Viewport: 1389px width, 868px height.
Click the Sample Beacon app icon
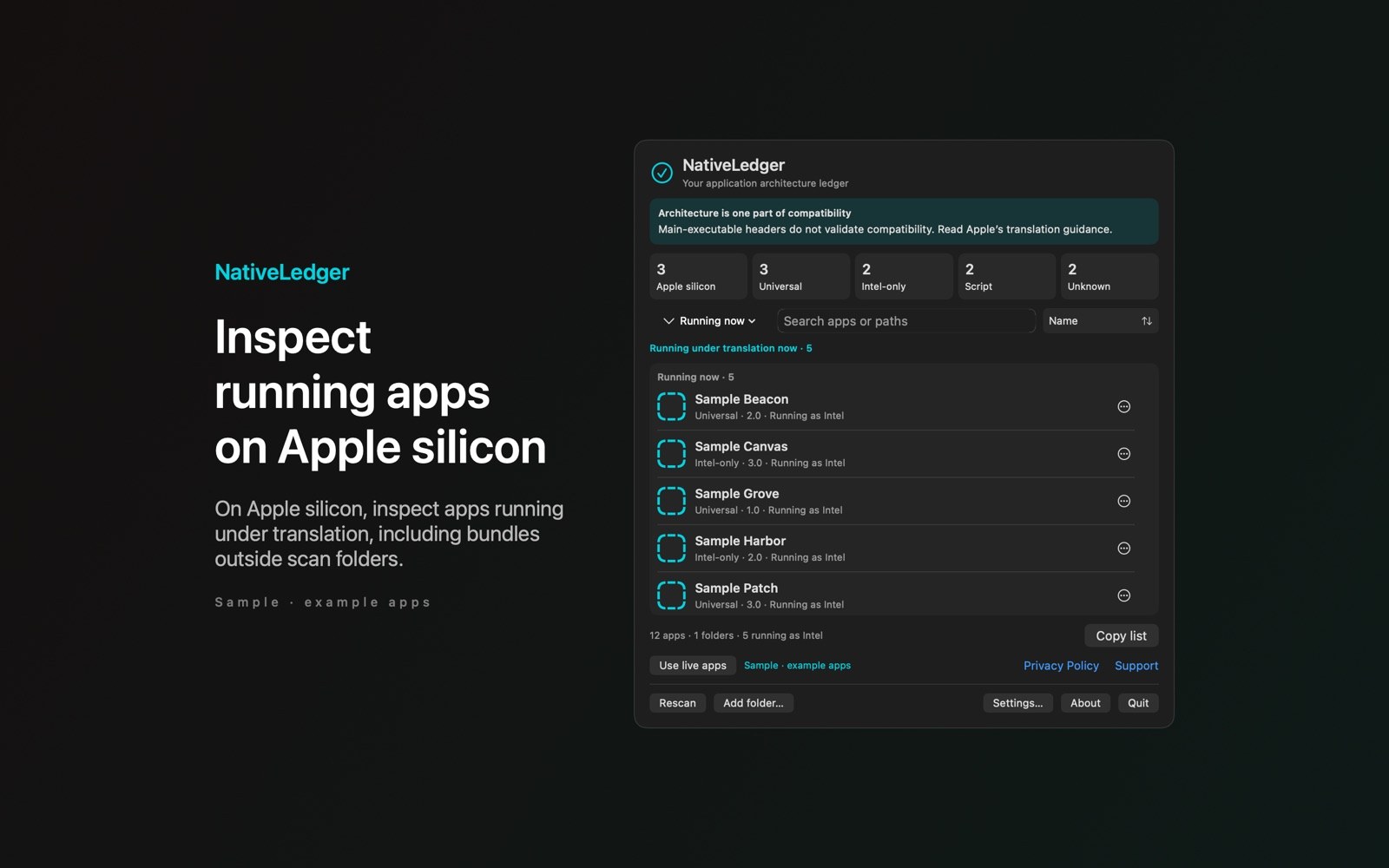(671, 406)
